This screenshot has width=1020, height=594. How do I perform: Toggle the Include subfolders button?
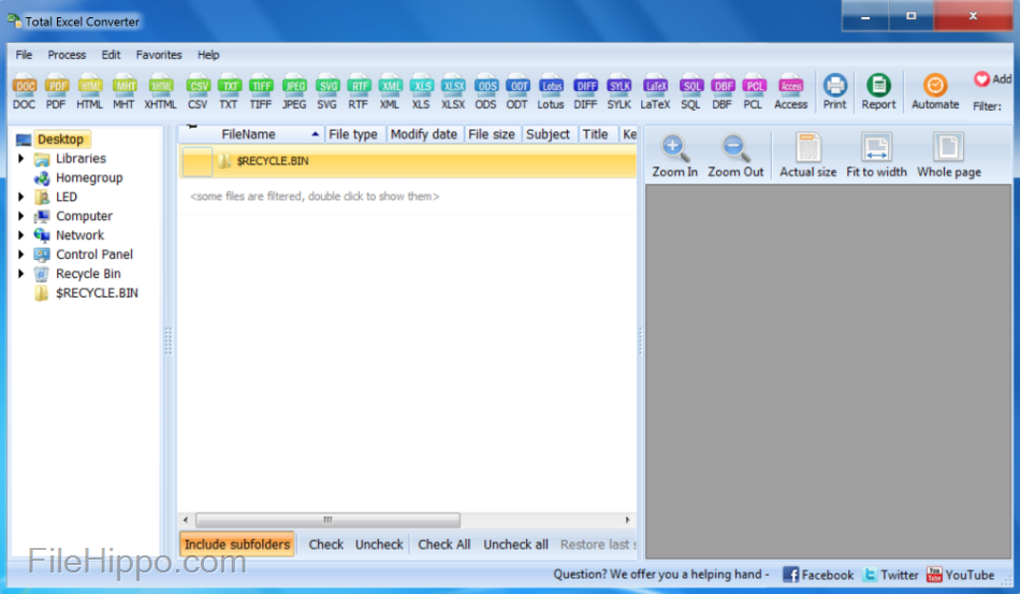237,544
